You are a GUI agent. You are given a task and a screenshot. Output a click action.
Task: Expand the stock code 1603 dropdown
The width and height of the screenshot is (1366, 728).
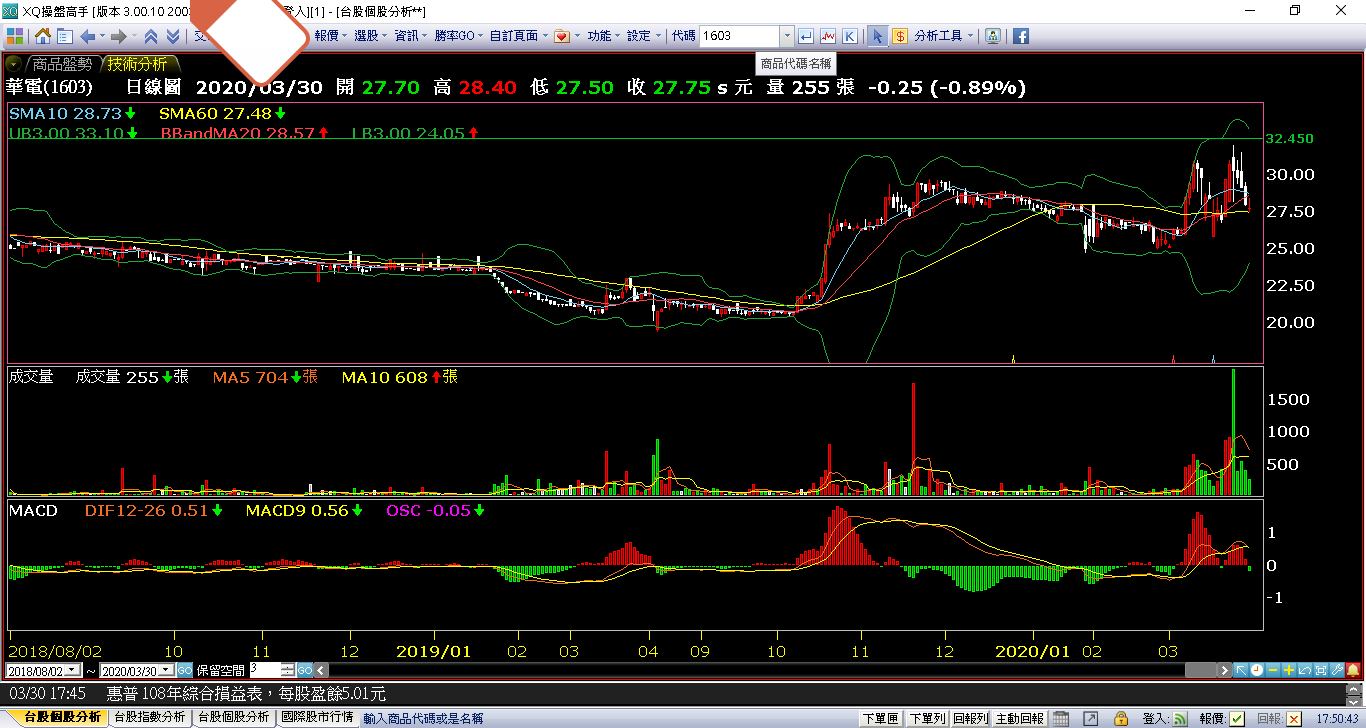pos(787,36)
